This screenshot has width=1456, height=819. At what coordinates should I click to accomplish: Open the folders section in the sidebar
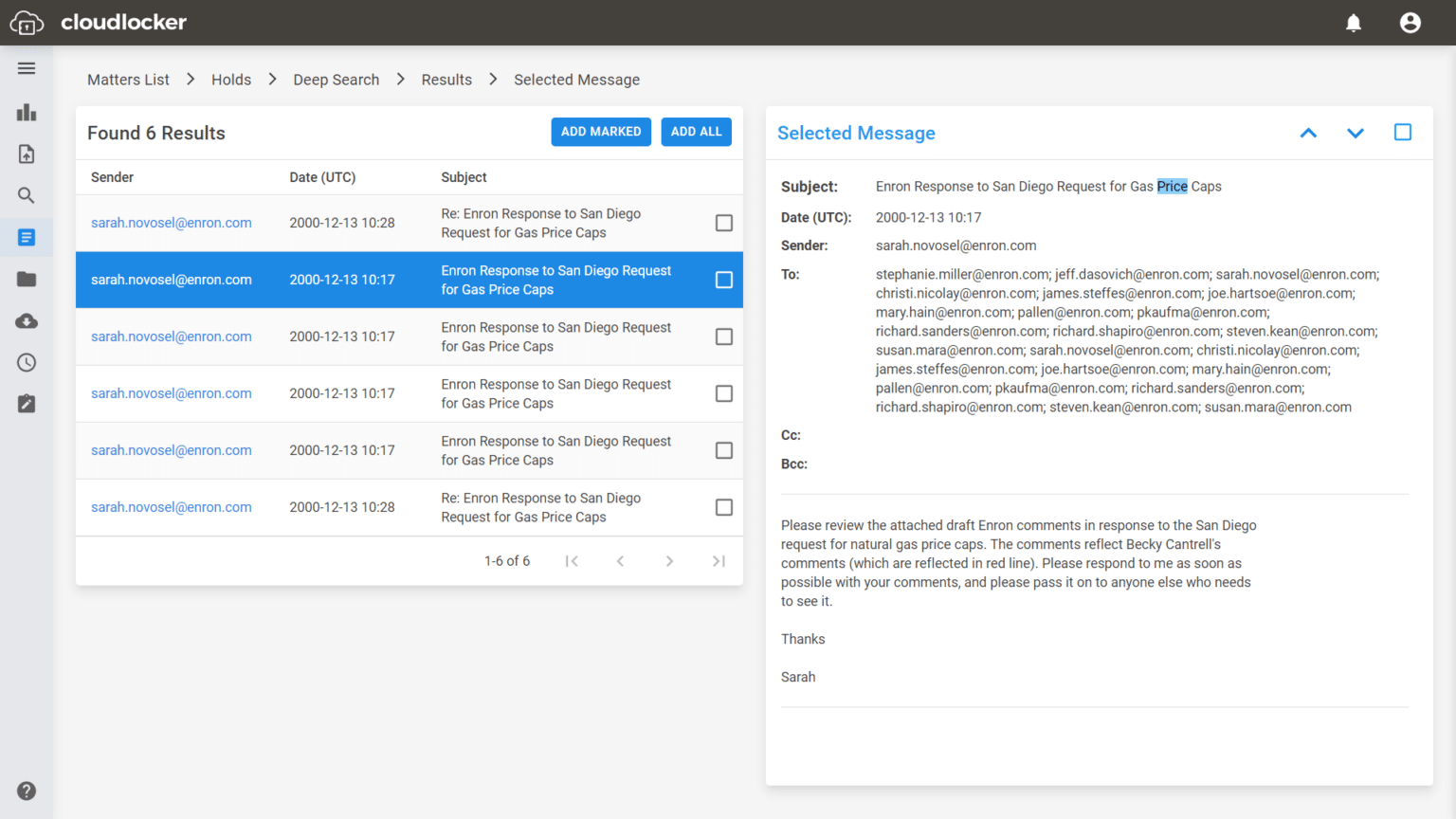(x=26, y=279)
